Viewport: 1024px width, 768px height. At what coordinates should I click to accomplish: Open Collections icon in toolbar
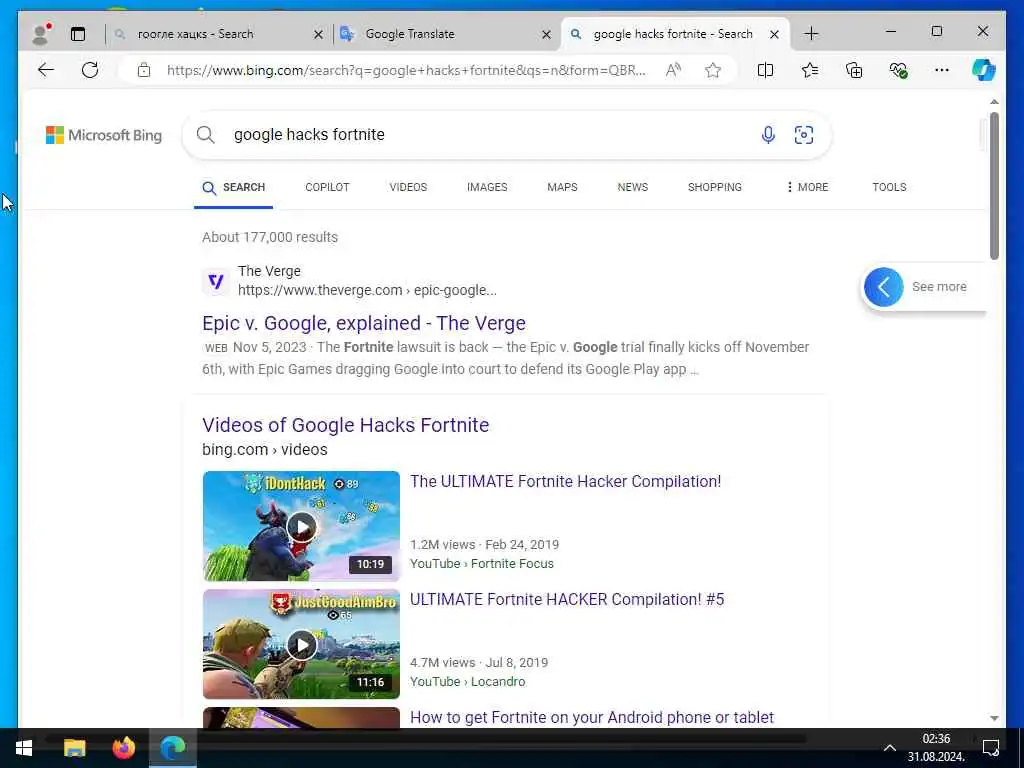coord(854,70)
